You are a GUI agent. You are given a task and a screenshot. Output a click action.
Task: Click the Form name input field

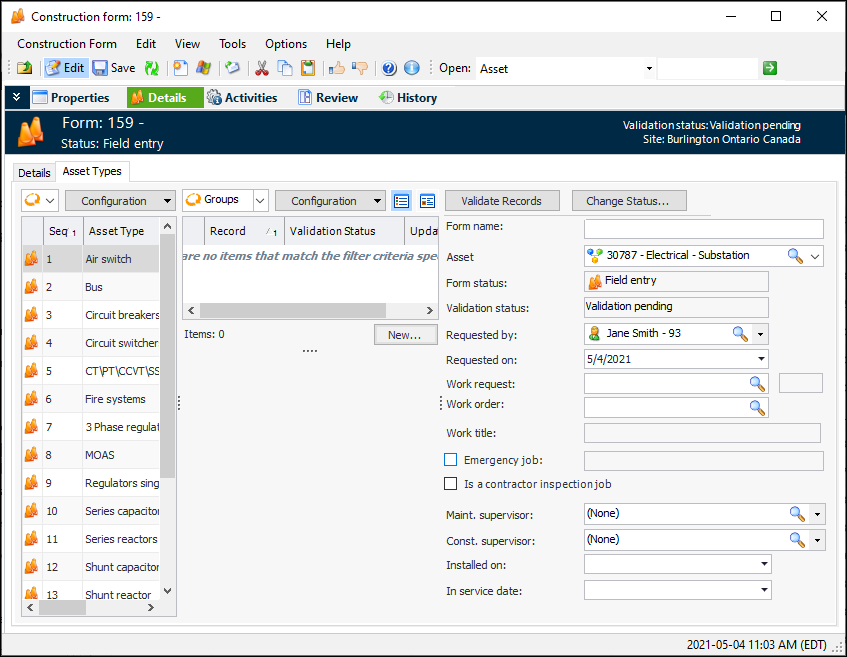(703, 229)
